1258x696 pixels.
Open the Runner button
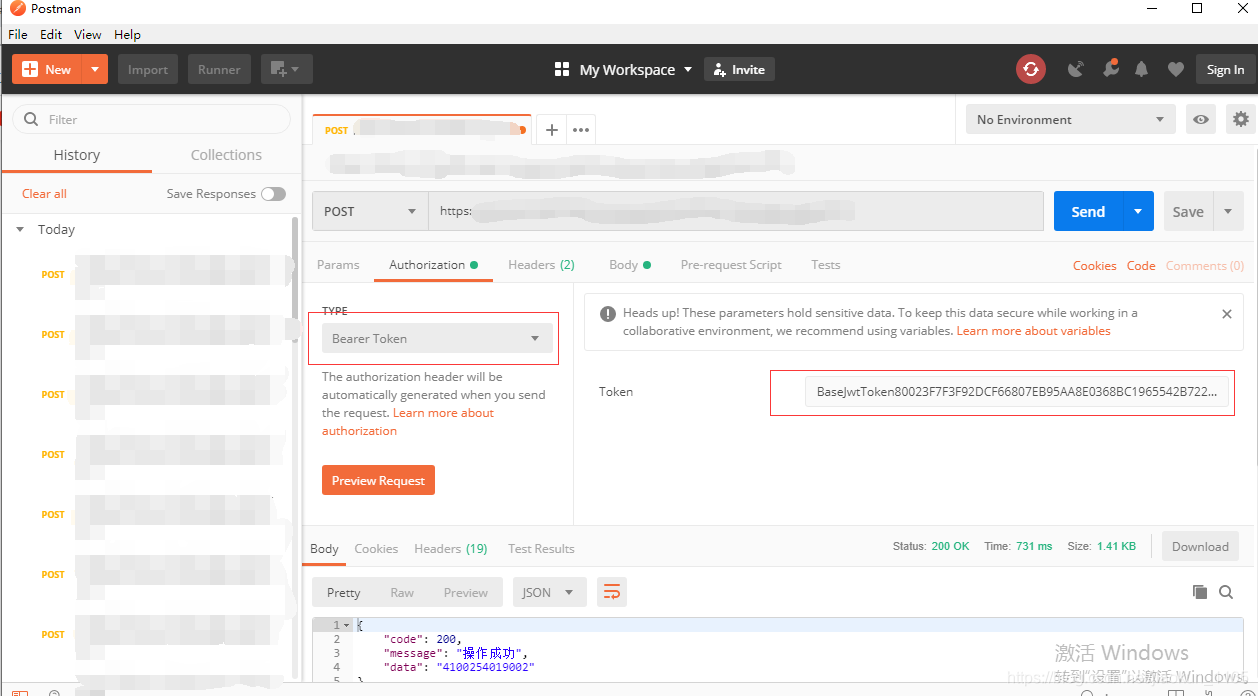click(219, 69)
